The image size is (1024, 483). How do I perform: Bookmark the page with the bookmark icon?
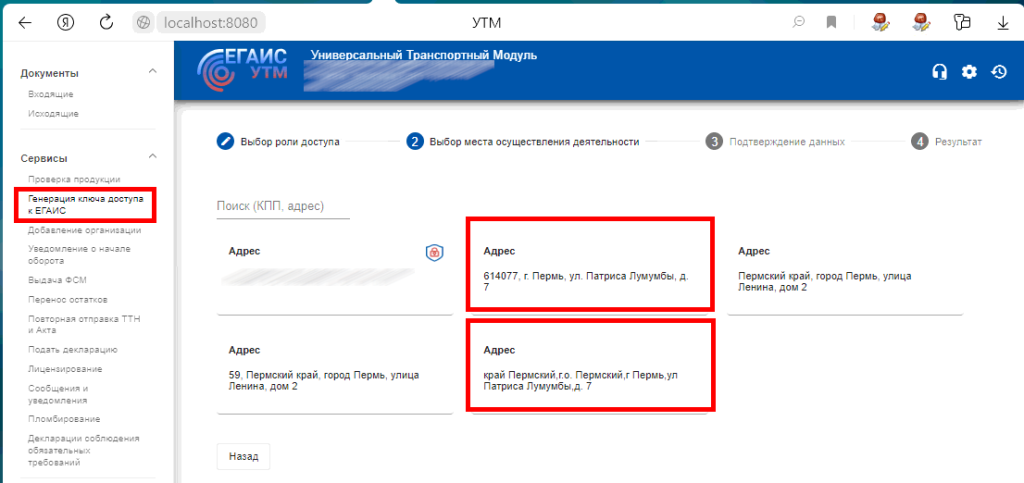[x=831, y=22]
